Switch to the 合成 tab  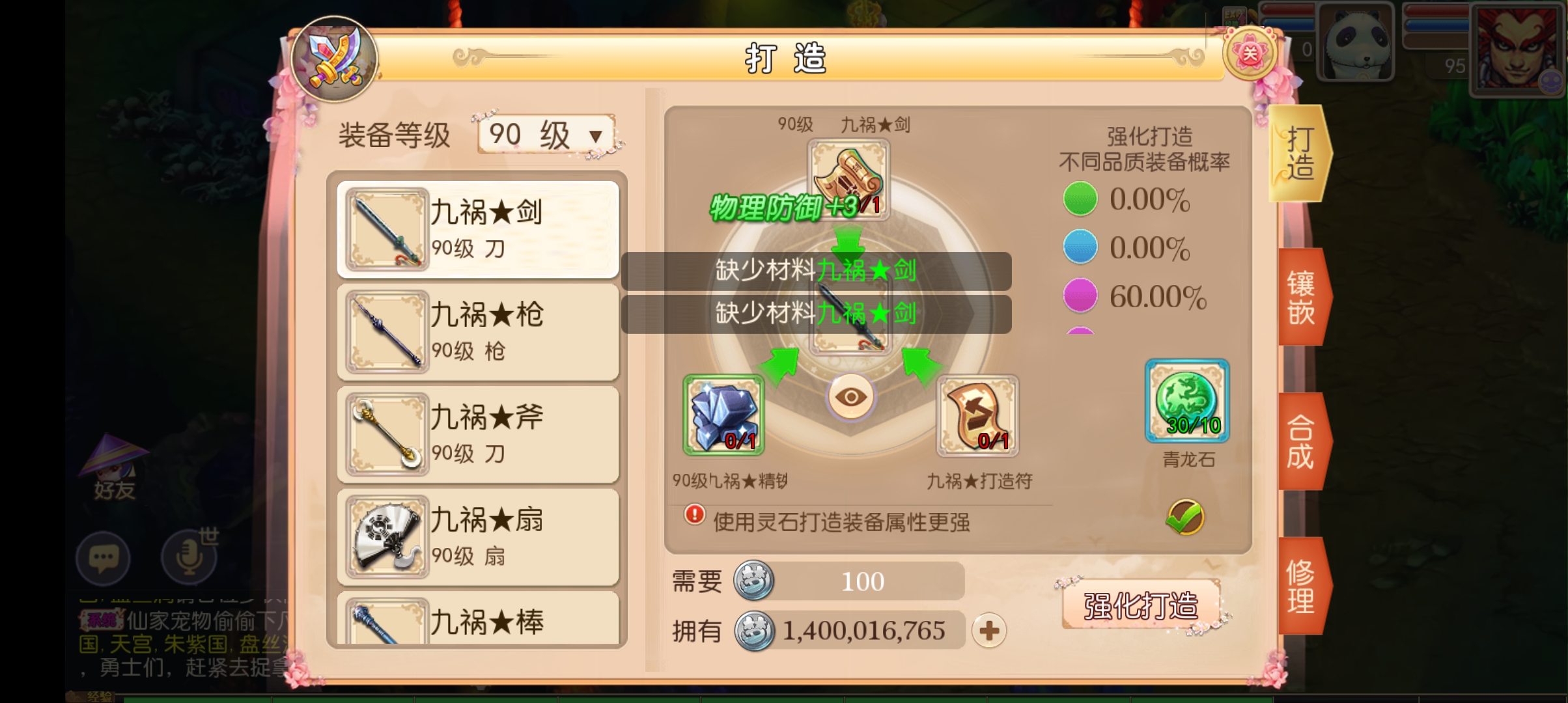click(1303, 441)
